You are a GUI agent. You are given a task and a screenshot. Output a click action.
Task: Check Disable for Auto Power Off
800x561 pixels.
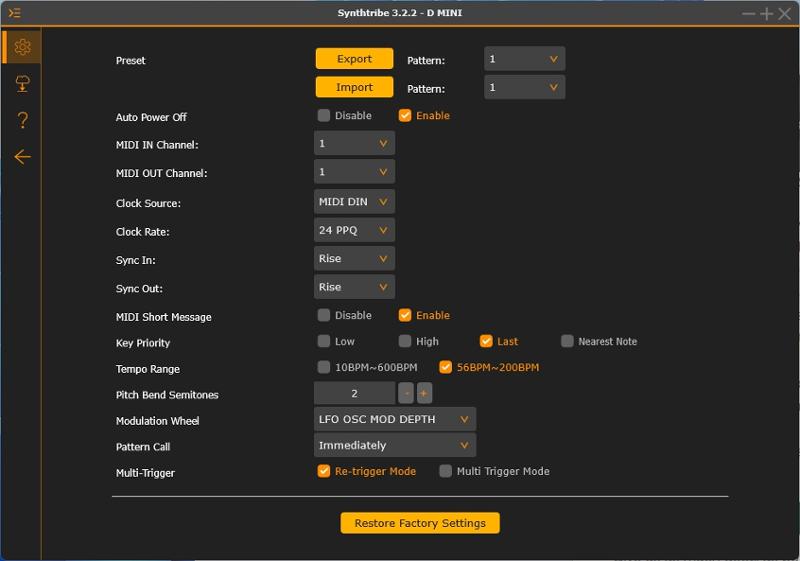[323, 115]
